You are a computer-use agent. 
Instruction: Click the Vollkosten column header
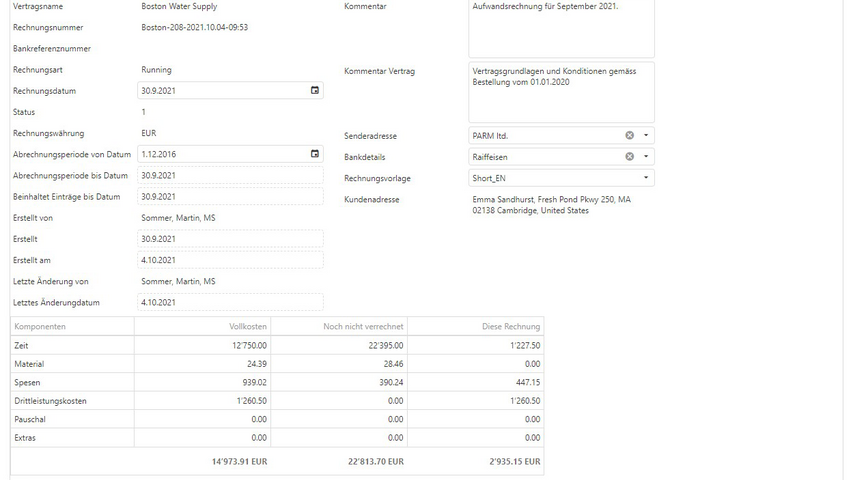pos(202,326)
